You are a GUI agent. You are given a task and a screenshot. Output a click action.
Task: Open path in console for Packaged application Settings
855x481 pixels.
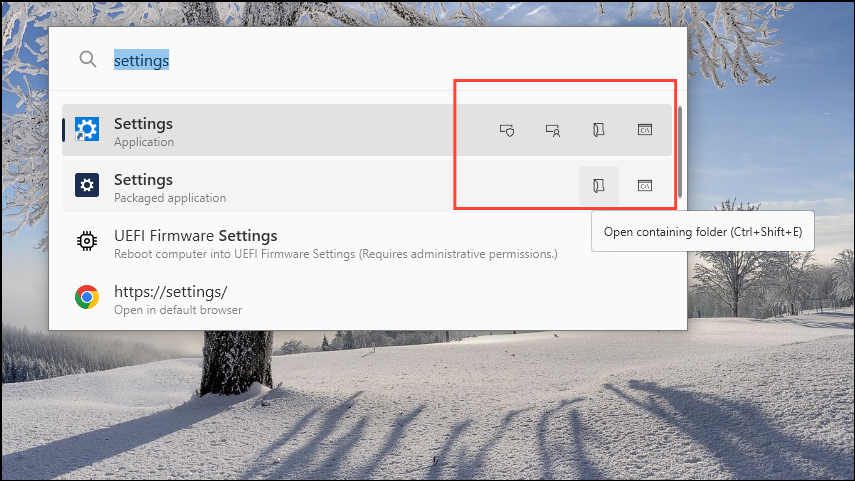(x=645, y=186)
